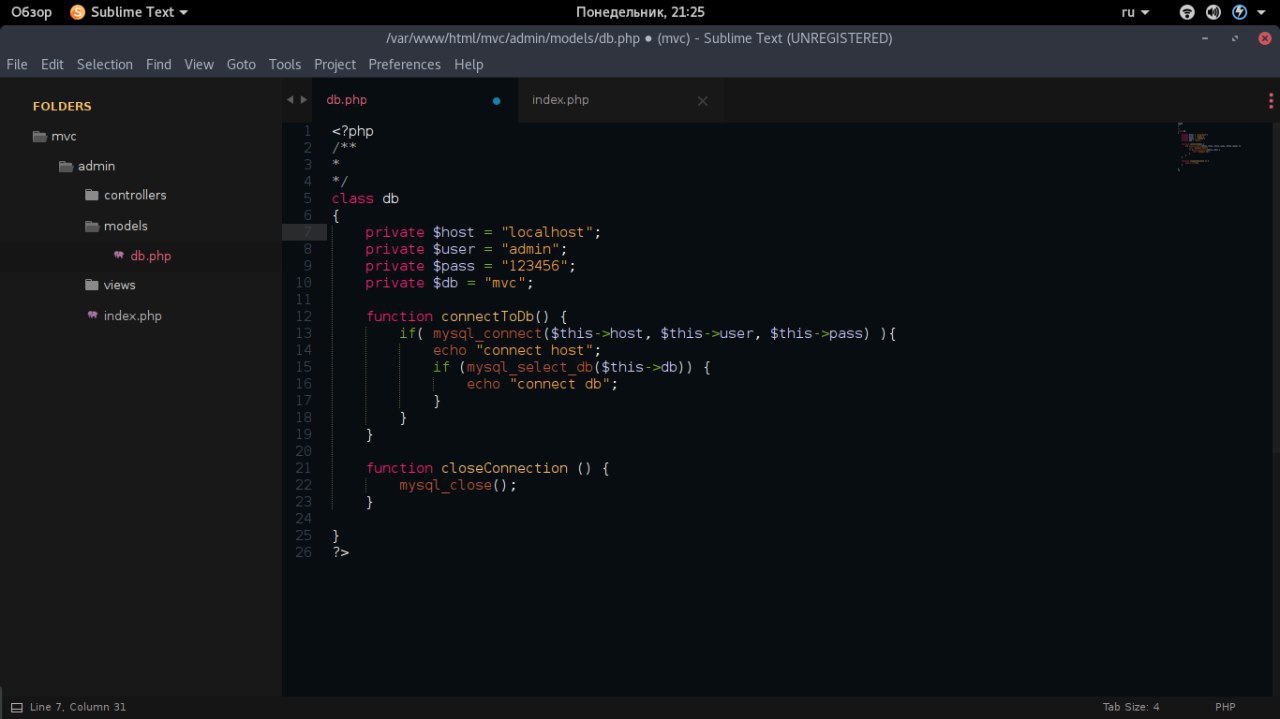Click the tab scroll right arrow
This screenshot has width=1280, height=719.
click(304, 100)
